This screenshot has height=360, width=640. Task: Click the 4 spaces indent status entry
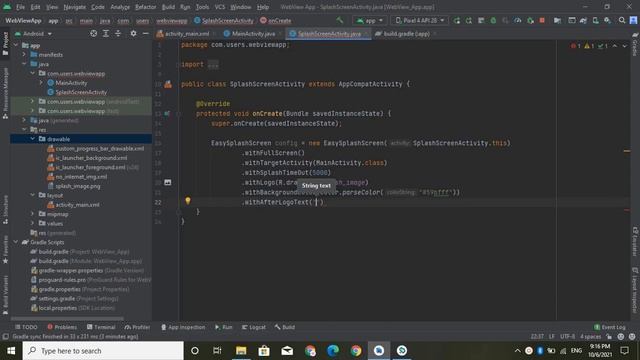click(x=591, y=336)
